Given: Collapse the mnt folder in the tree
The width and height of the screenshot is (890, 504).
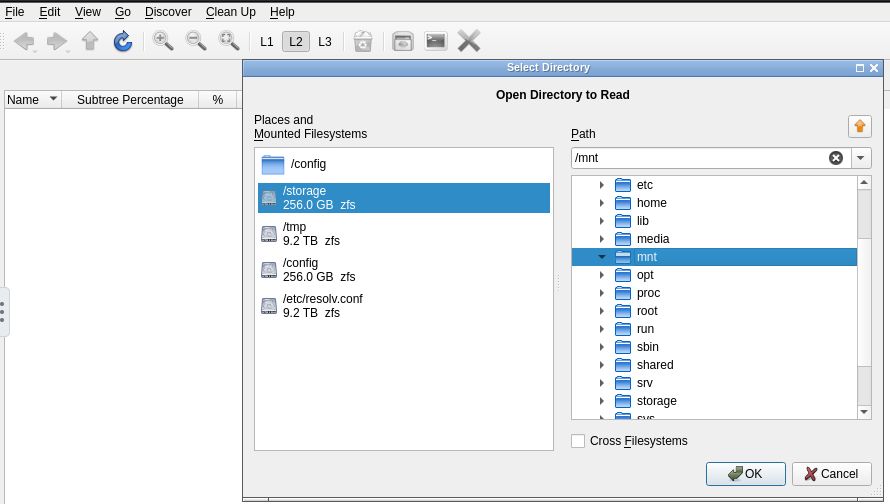Looking at the screenshot, I should (x=602, y=257).
